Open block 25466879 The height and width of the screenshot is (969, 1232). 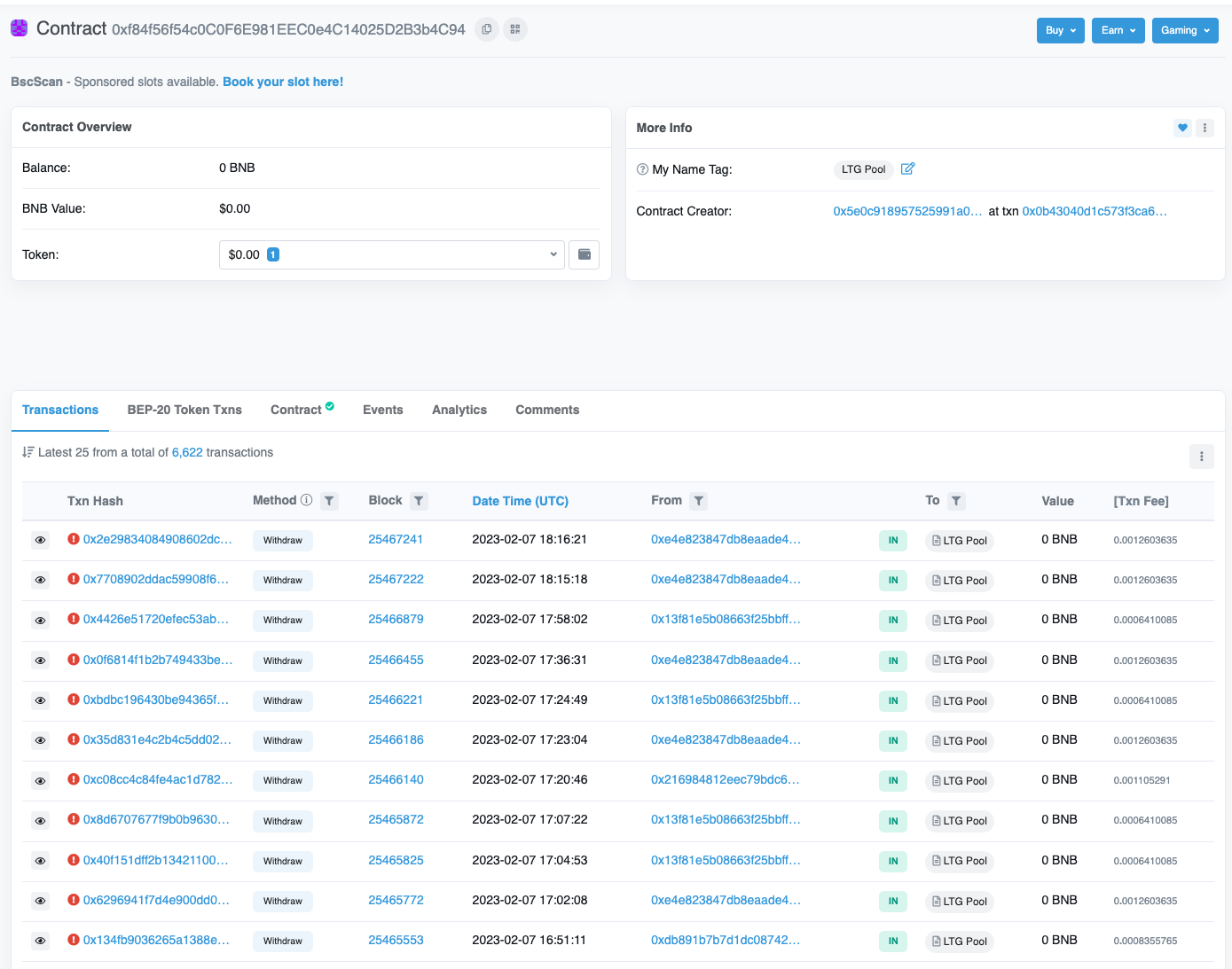[396, 619]
